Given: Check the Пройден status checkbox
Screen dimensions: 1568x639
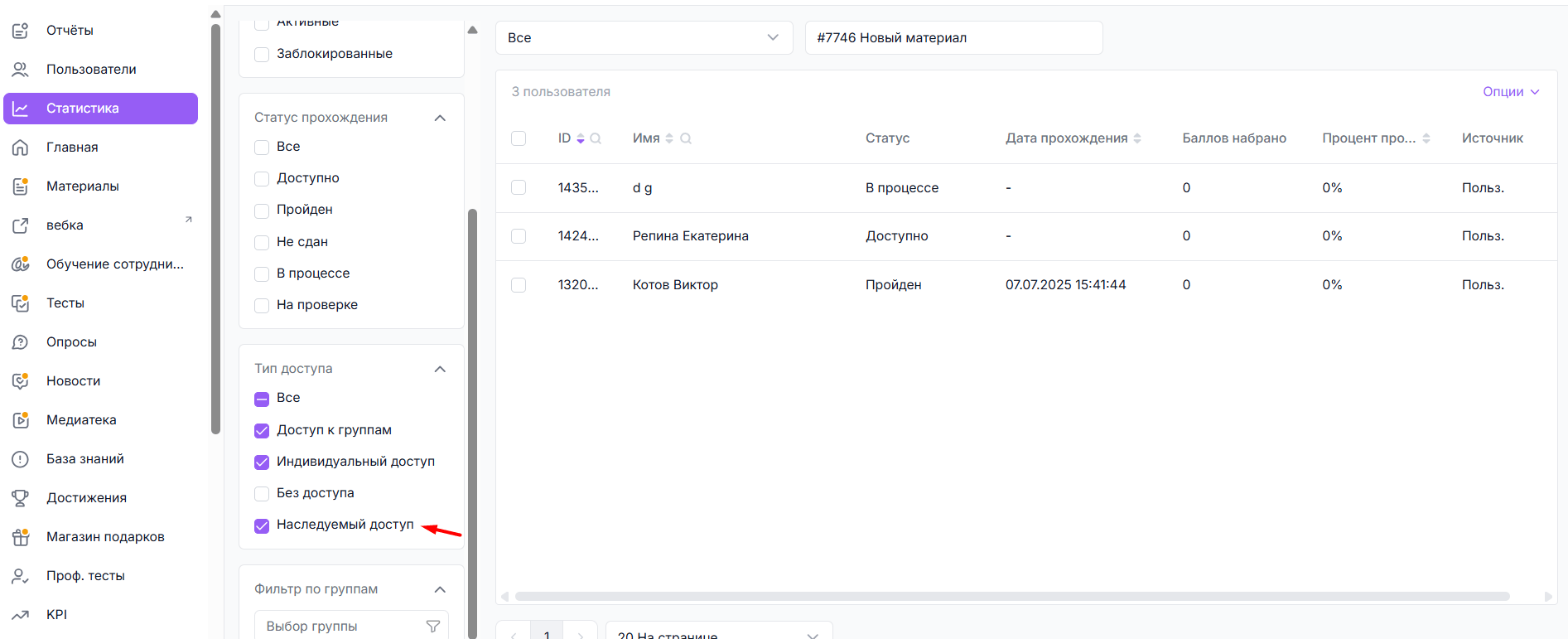Looking at the screenshot, I should (262, 211).
